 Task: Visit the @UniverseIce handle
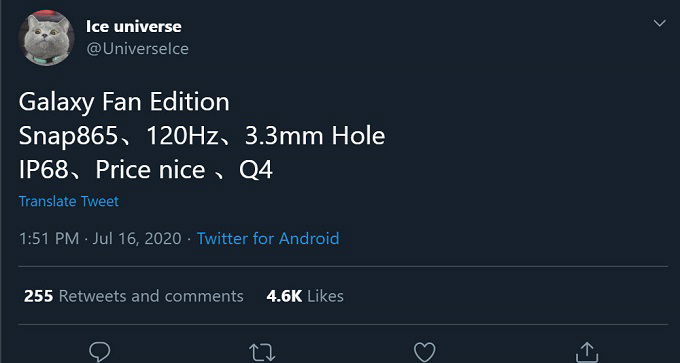click(137, 49)
